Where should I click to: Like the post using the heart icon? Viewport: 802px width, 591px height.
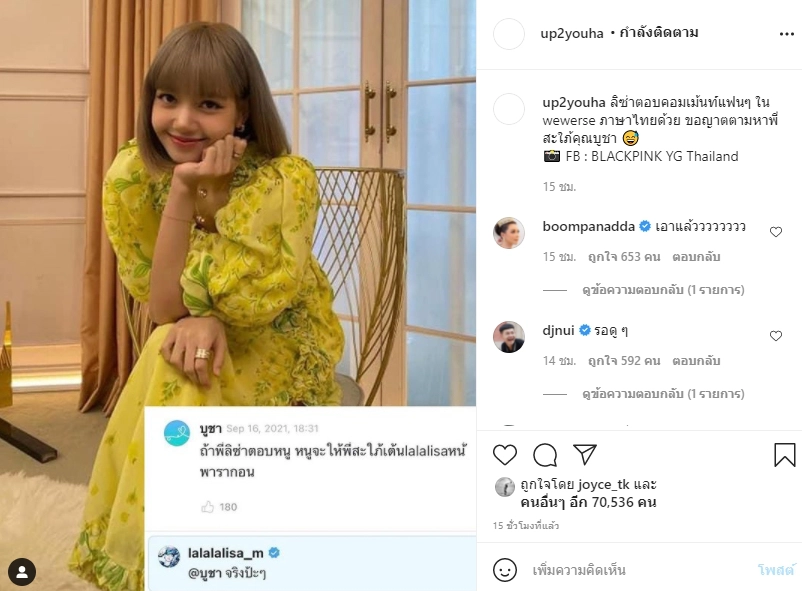[x=504, y=455]
